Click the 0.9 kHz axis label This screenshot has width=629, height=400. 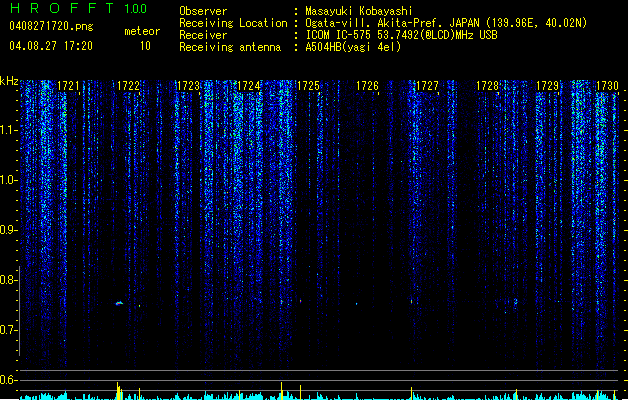tap(8, 230)
